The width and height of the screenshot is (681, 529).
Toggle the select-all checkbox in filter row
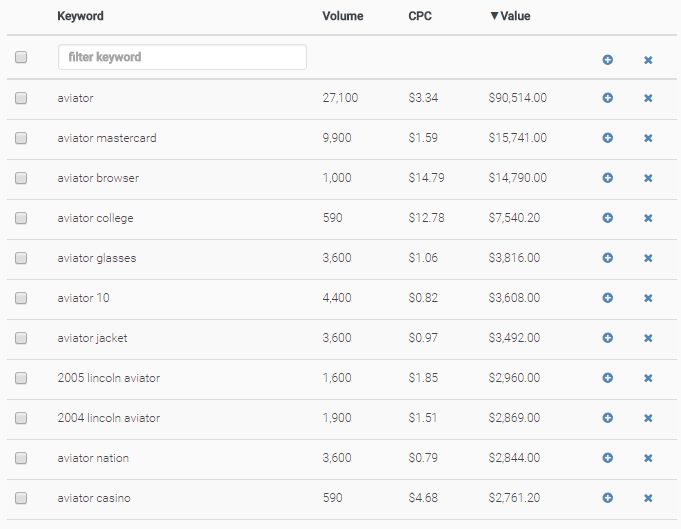click(21, 58)
